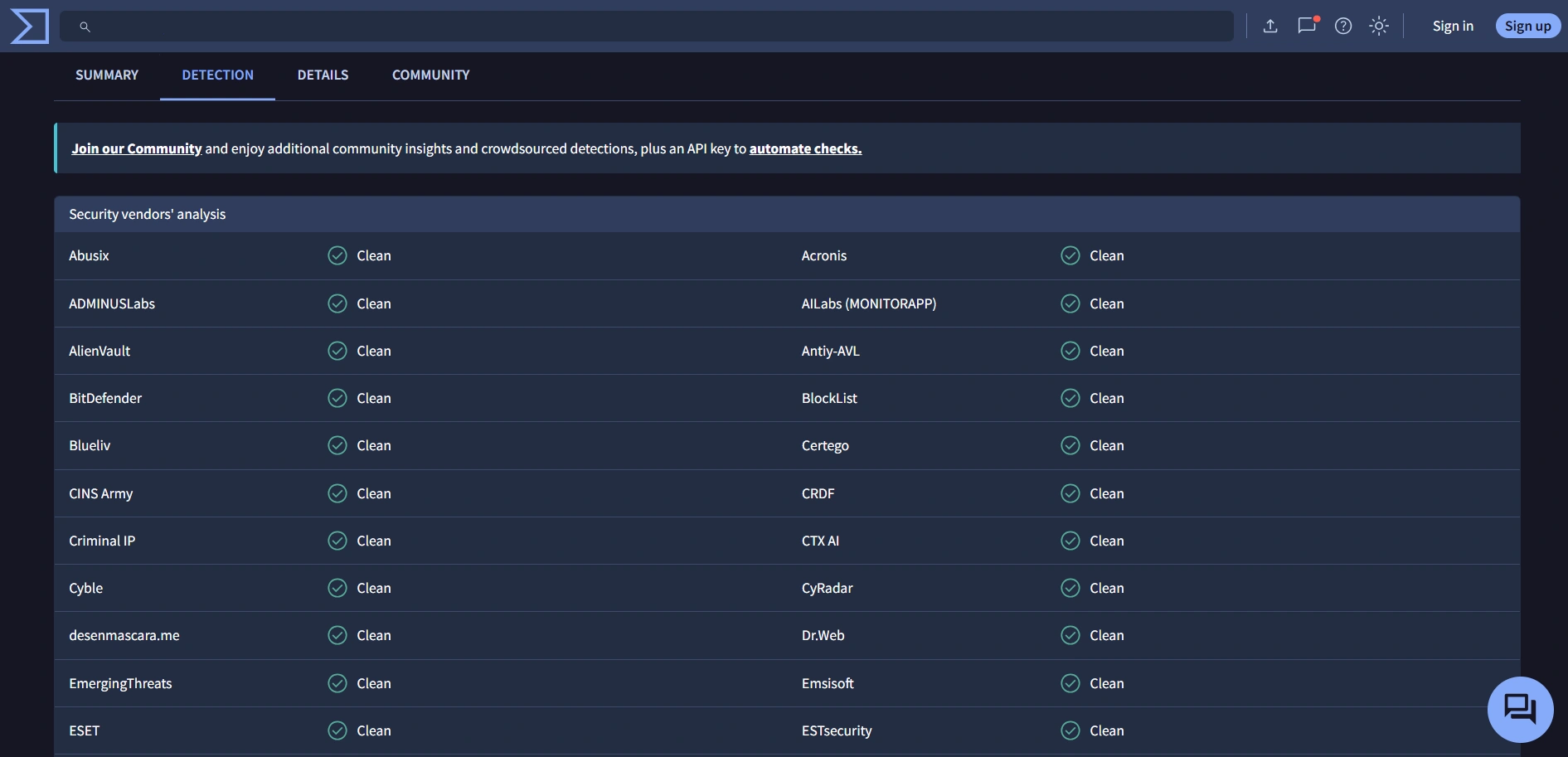Image resolution: width=1568 pixels, height=757 pixels.
Task: Click the EmergingThreats checkmark icon
Action: [x=337, y=683]
